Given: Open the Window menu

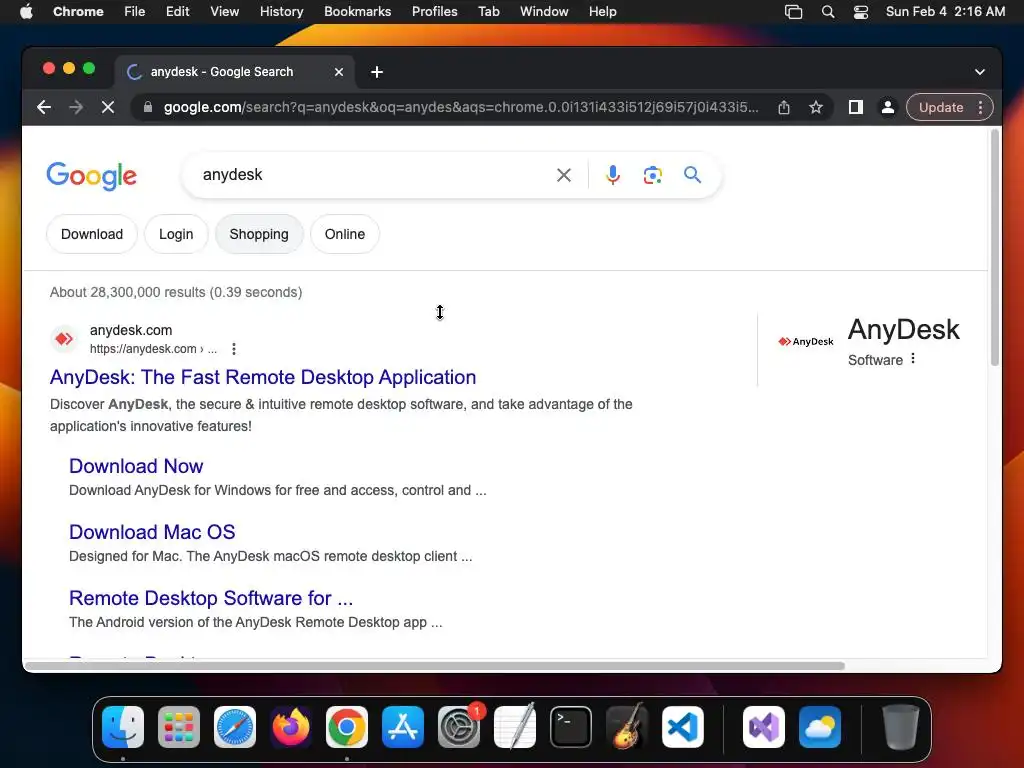Looking at the screenshot, I should pyautogui.click(x=544, y=12).
